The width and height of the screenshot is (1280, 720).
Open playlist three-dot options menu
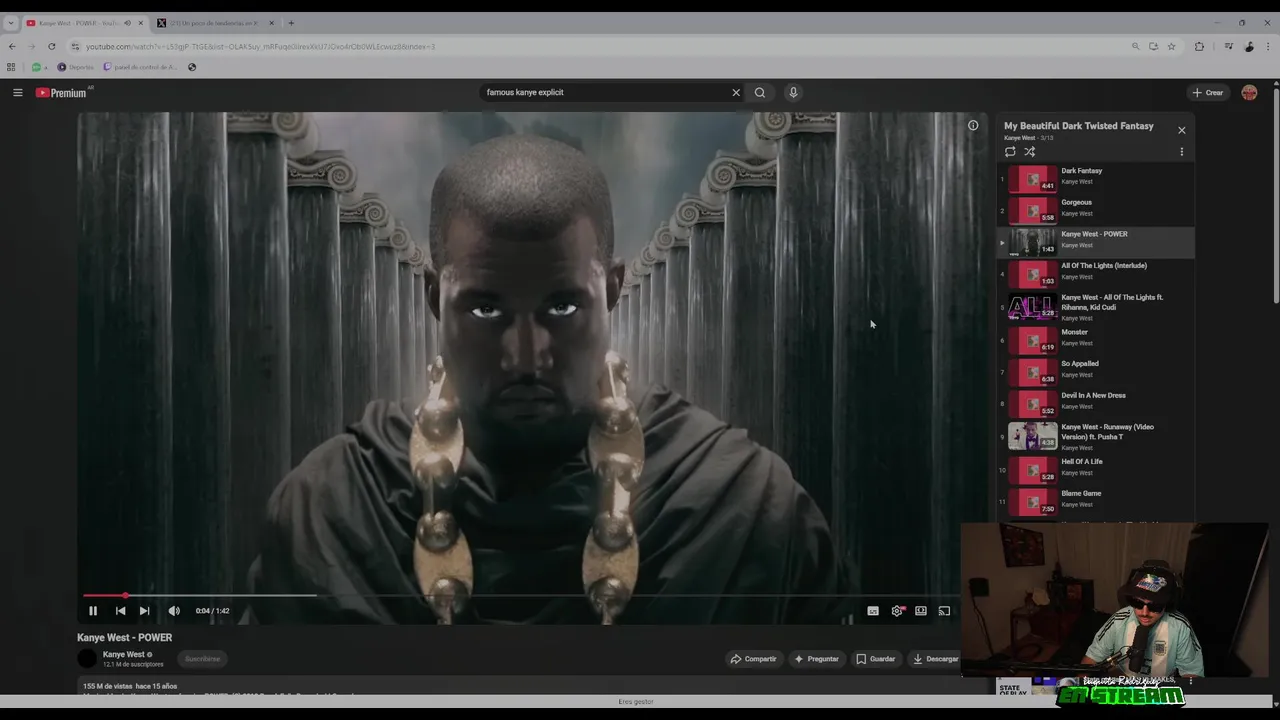pyautogui.click(x=1181, y=152)
